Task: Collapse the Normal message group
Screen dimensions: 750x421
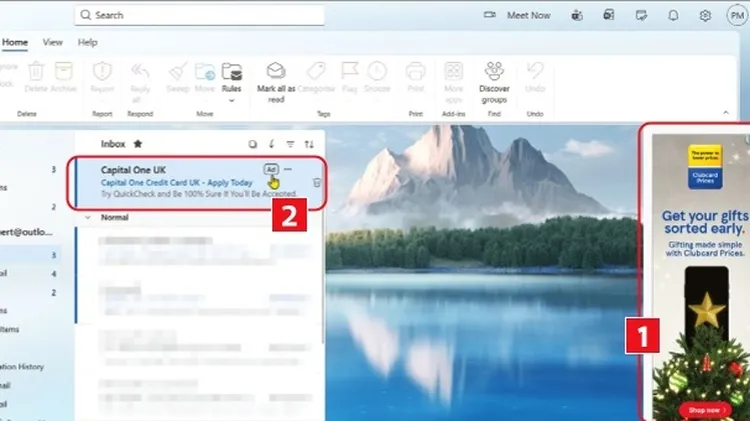Action: 88,216
